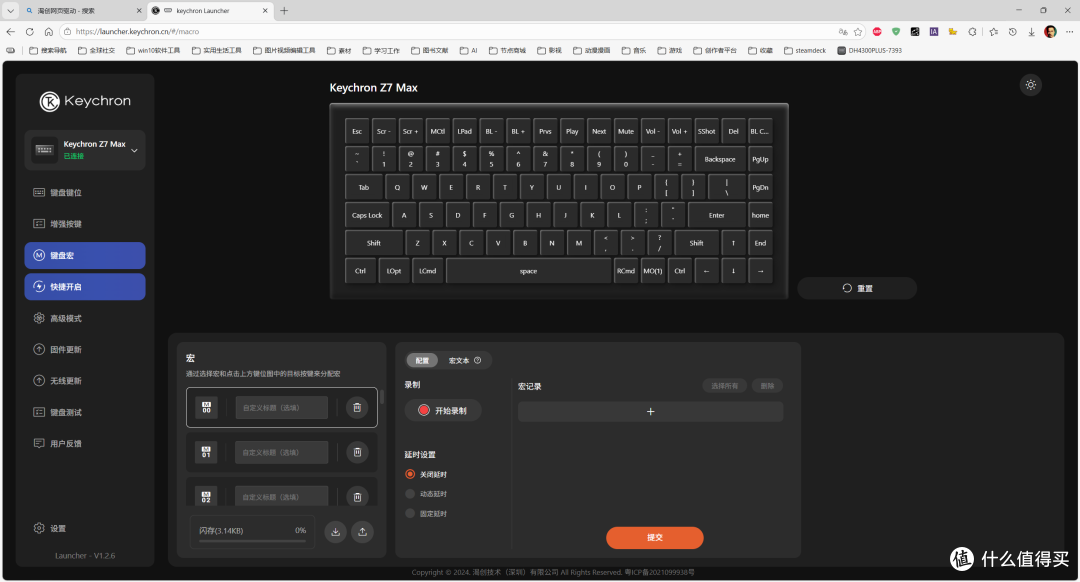Click the Keychron logo
The image size is (1080, 582).
85,101
